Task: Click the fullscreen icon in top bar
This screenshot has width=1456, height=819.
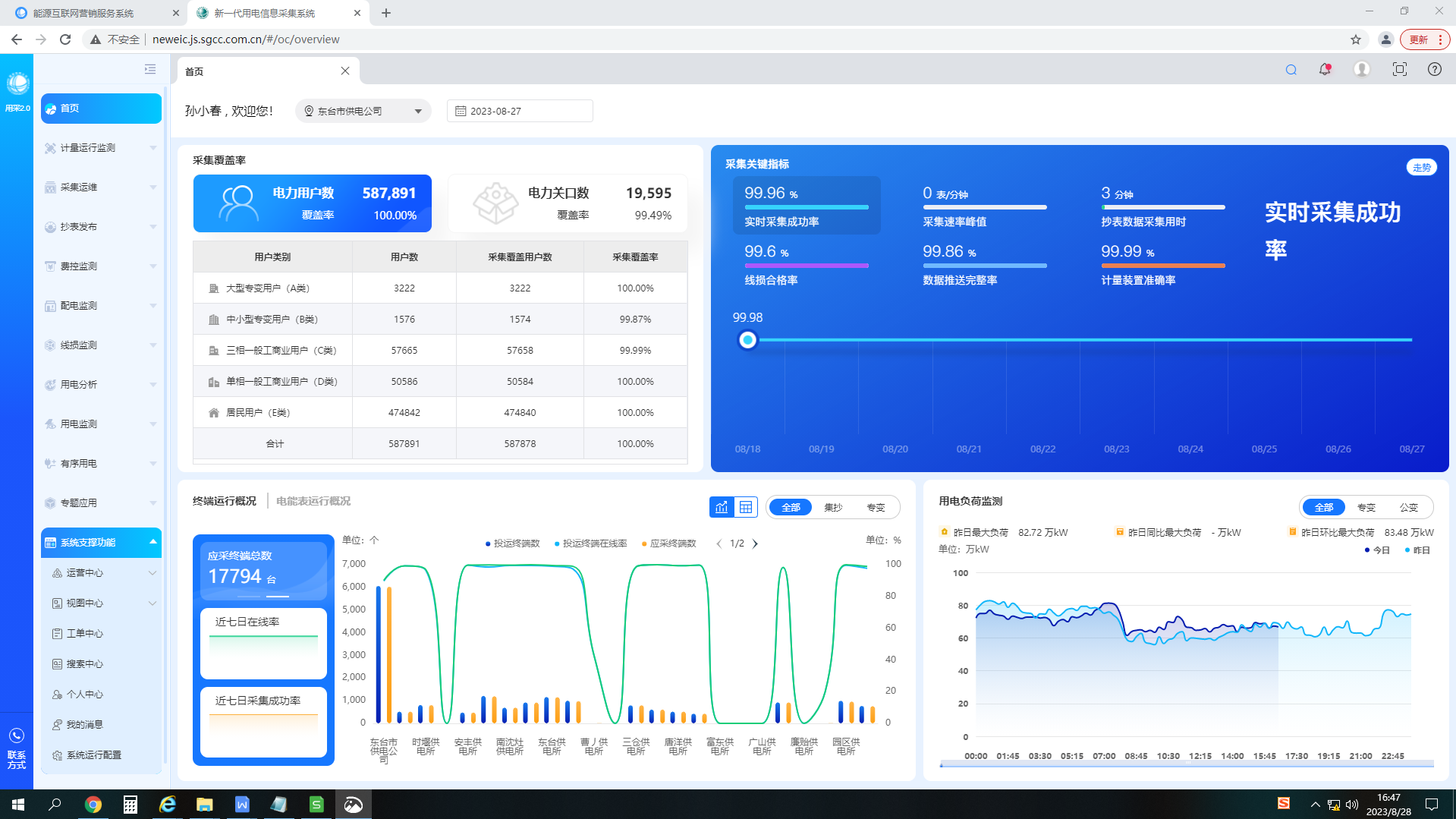Action: [1399, 70]
